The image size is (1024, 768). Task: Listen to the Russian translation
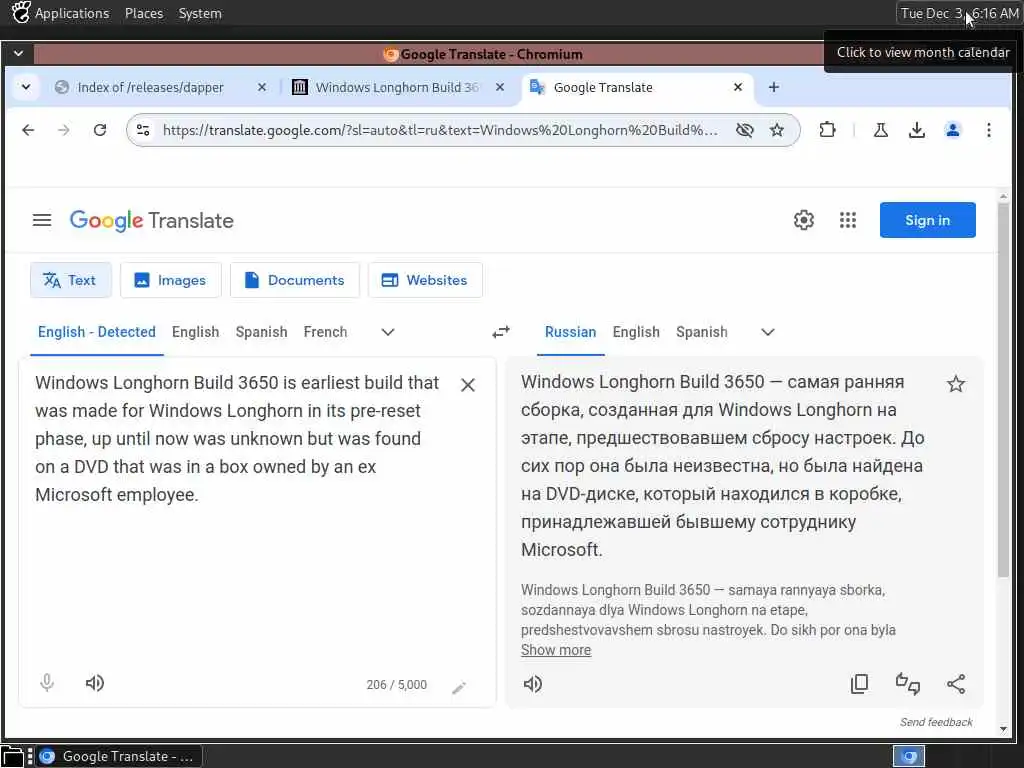tap(533, 684)
